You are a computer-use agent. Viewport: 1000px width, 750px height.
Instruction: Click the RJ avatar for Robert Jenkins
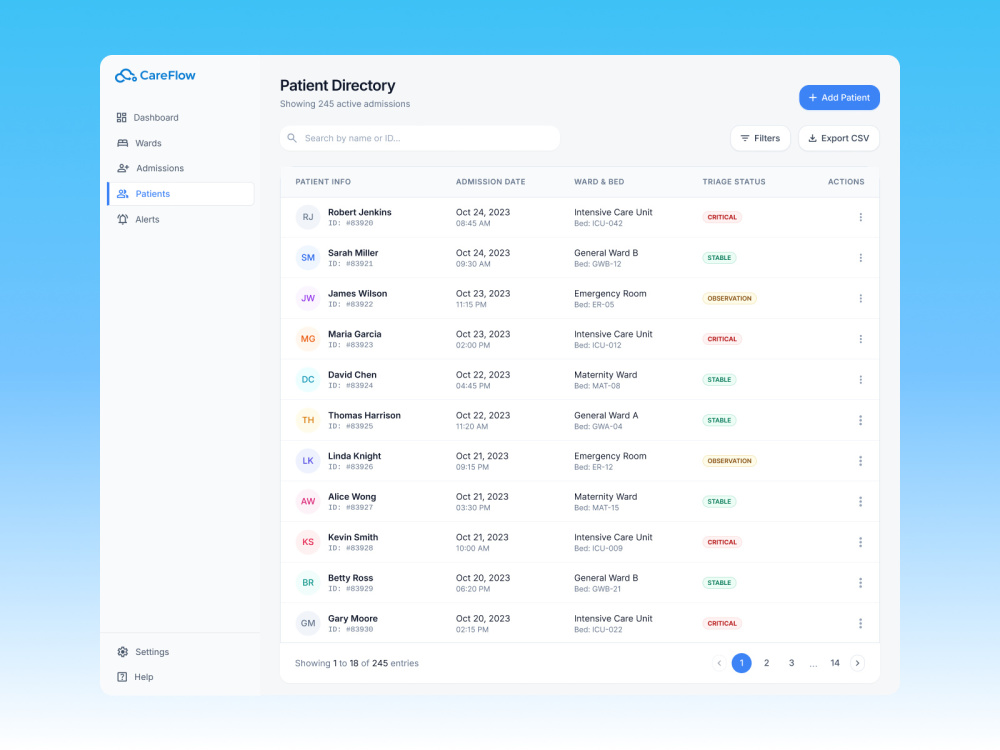(308, 217)
